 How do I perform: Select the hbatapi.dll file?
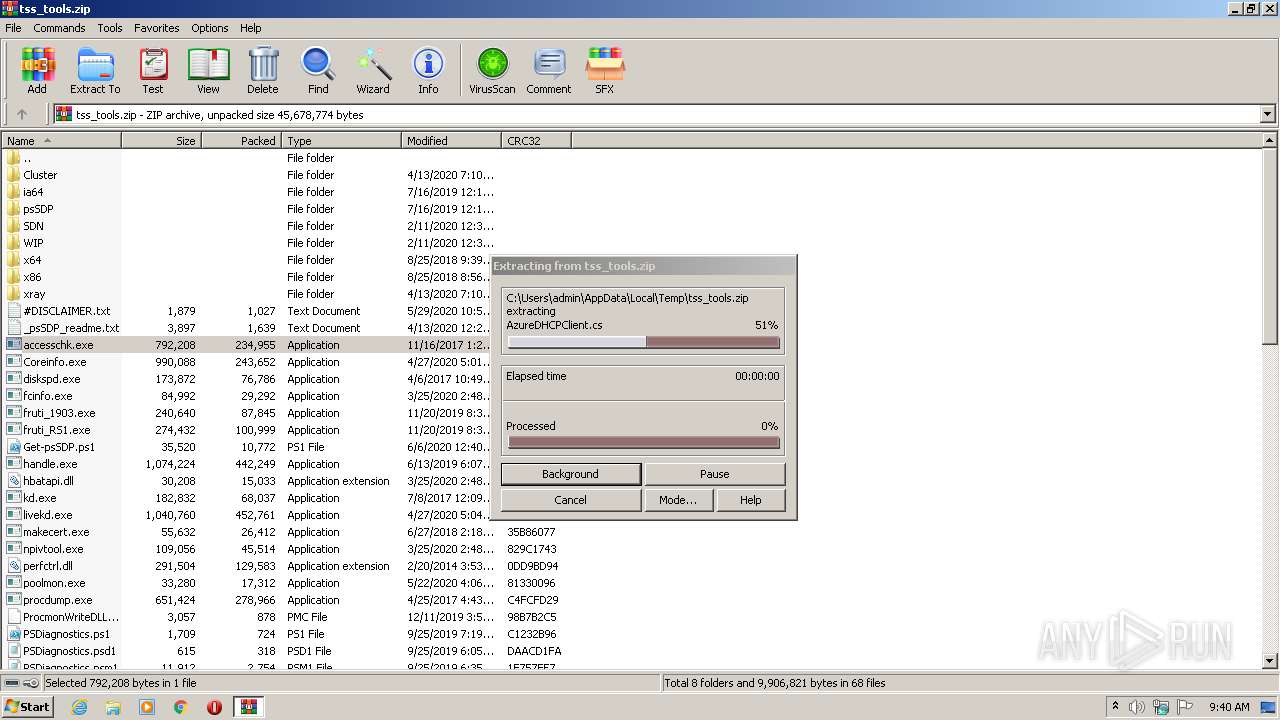click(48, 481)
